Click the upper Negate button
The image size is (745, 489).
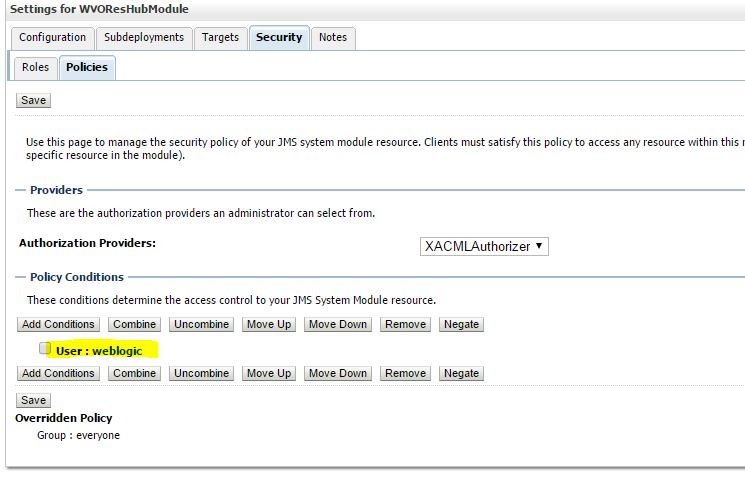tap(461, 324)
